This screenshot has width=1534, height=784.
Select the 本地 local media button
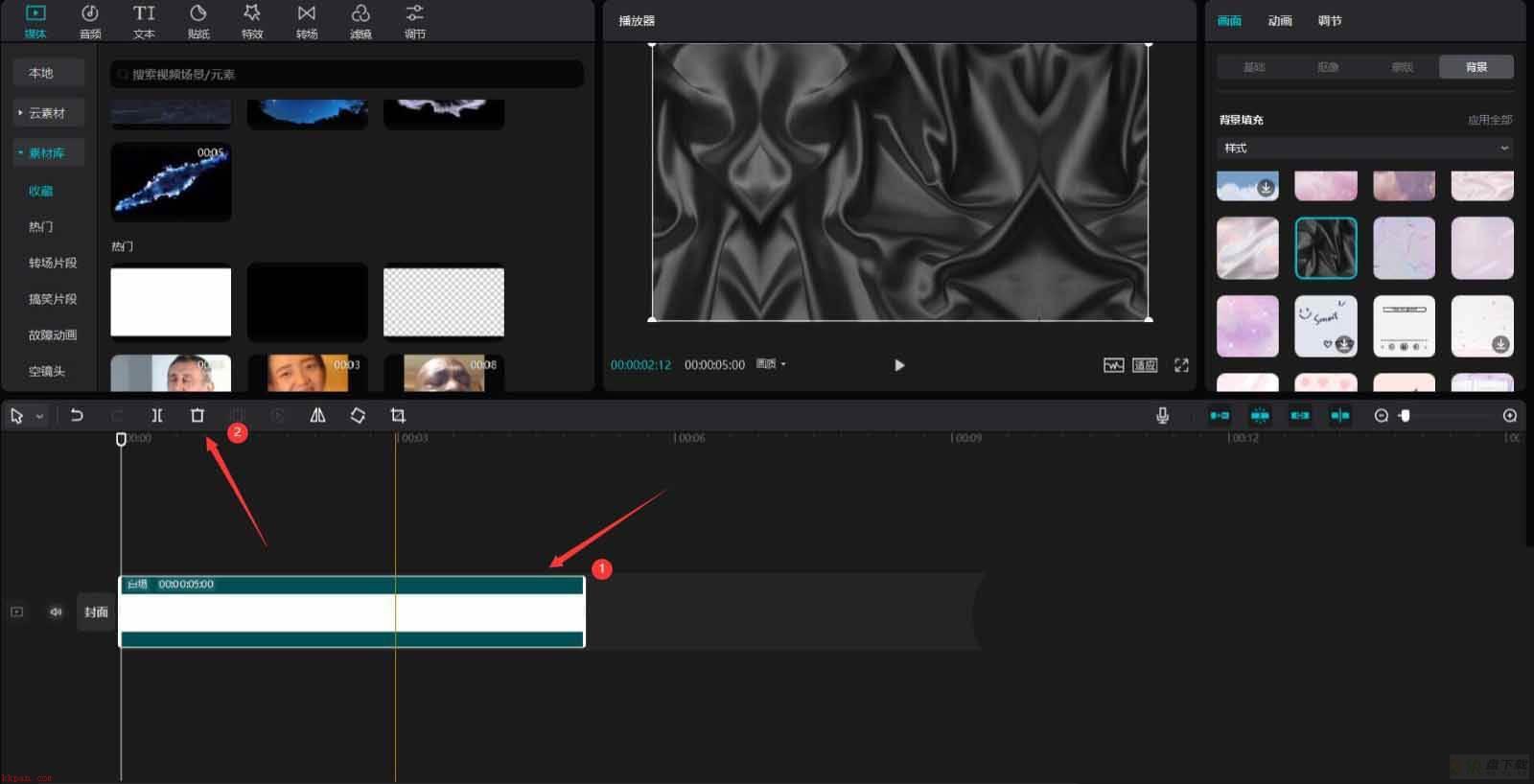click(49, 73)
